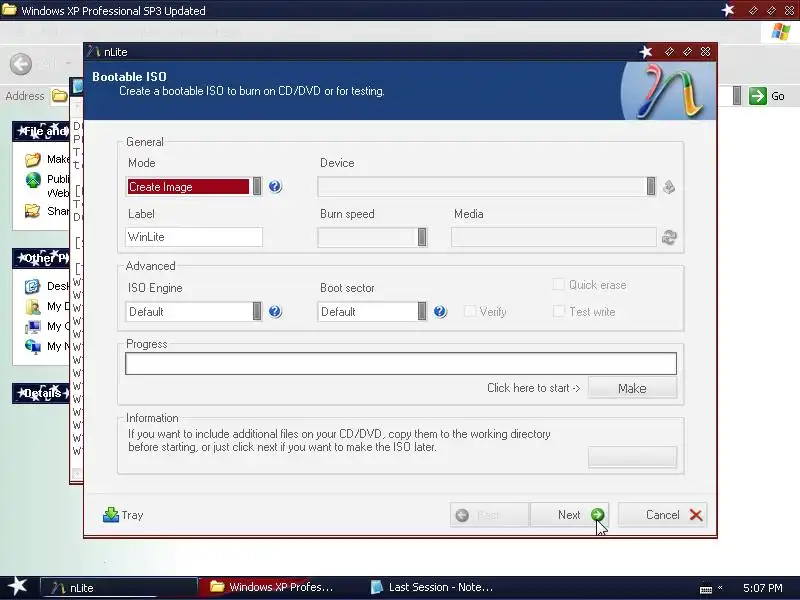The width and height of the screenshot is (800, 600).
Task: Click the blank button in Information box
Action: [x=632, y=457]
